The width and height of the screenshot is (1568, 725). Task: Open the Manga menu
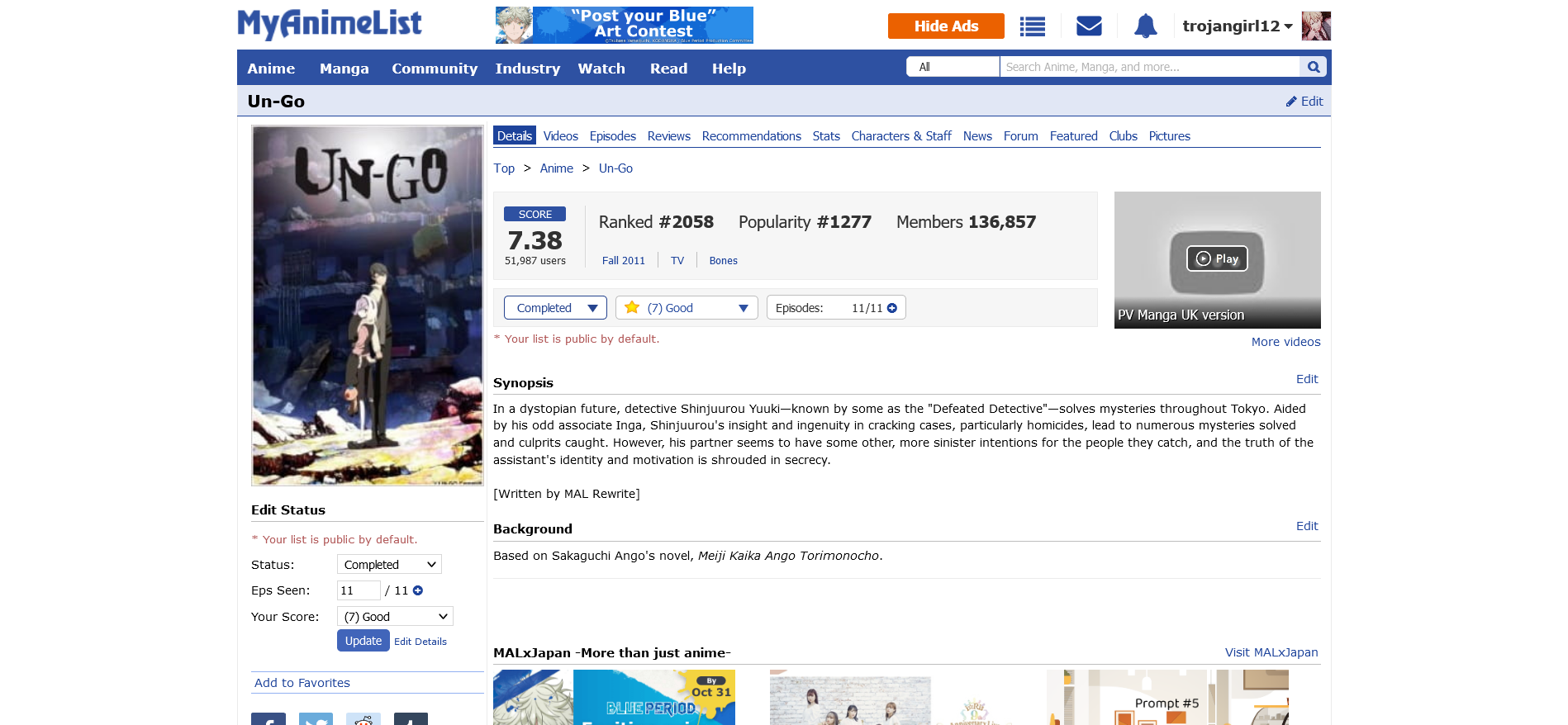[344, 69]
